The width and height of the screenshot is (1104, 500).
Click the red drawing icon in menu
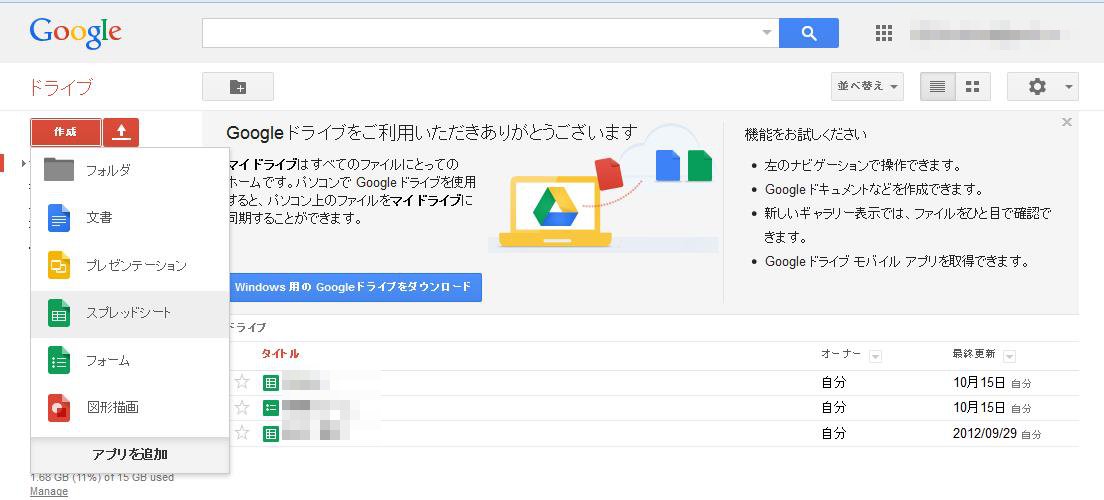(59, 407)
